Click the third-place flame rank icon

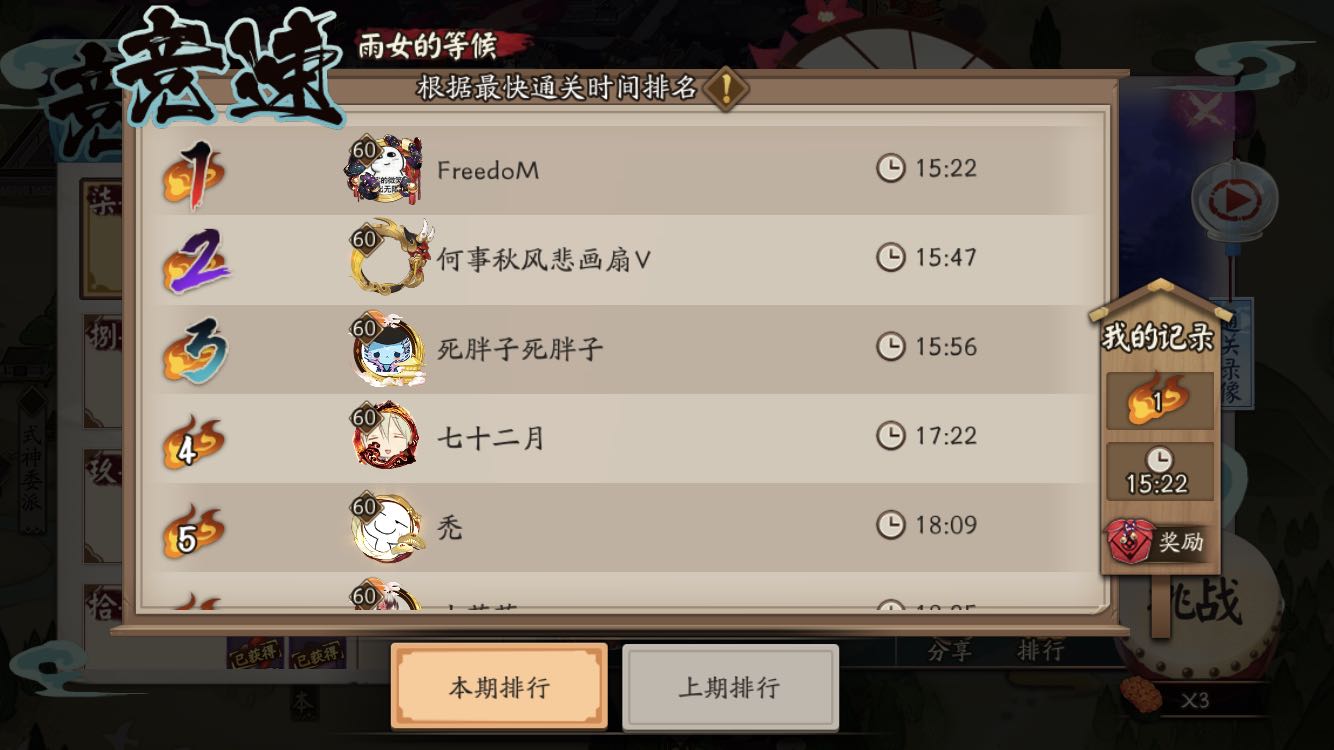[x=196, y=350]
